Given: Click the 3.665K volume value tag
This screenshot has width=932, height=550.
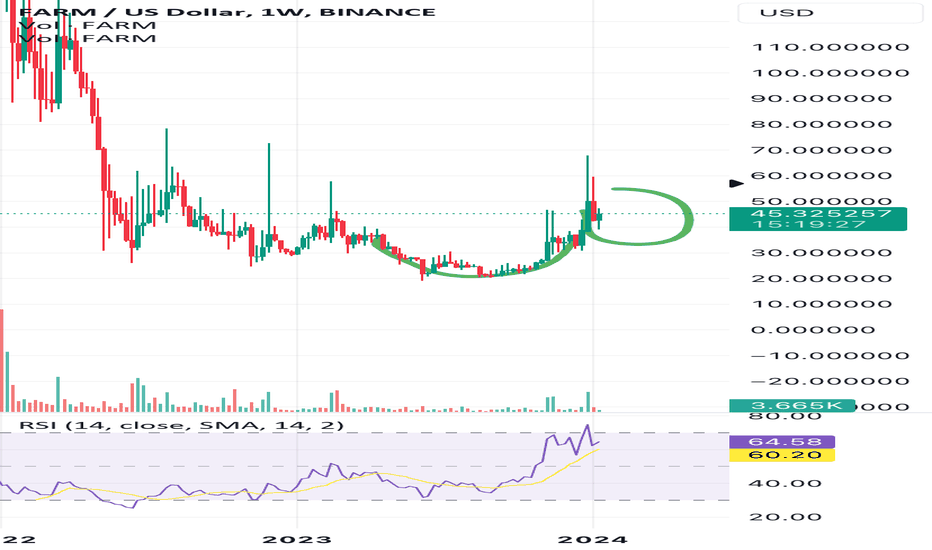Looking at the screenshot, I should pyautogui.click(x=792, y=406).
